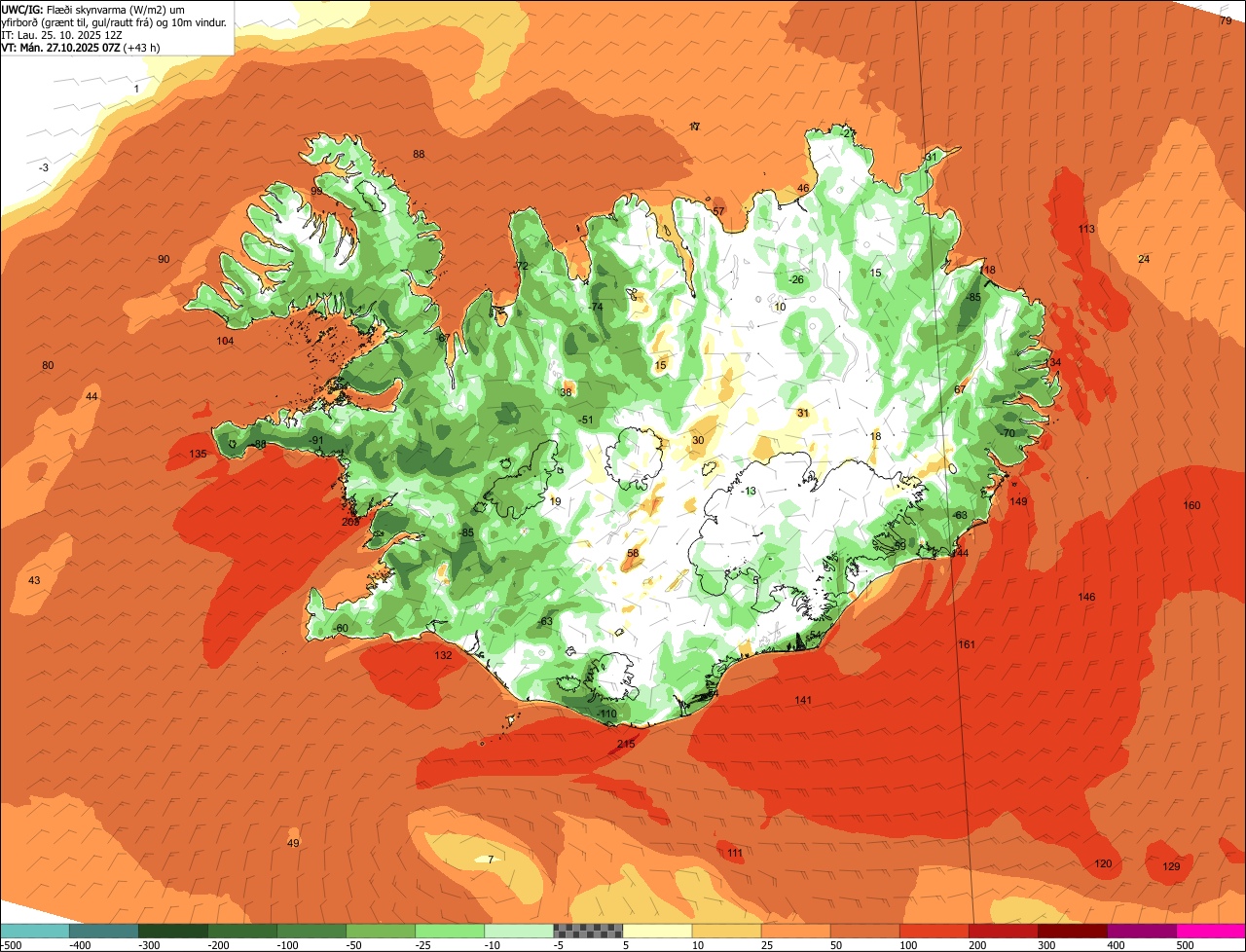Image resolution: width=1246 pixels, height=952 pixels.
Task: Click the legend color band between -400 and -300
Action: (x=103, y=931)
